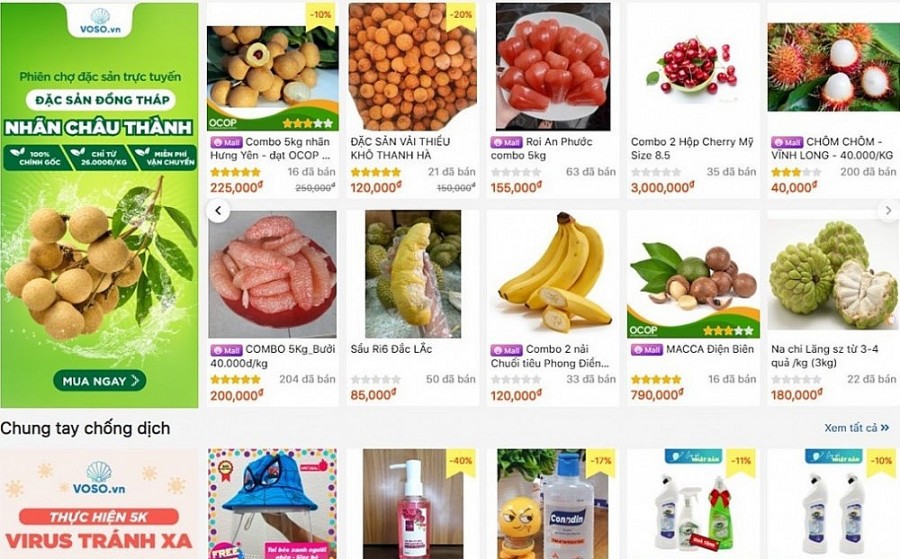The image size is (900, 559).
Task: Click the right carousel arrow button
Action: [x=888, y=211]
